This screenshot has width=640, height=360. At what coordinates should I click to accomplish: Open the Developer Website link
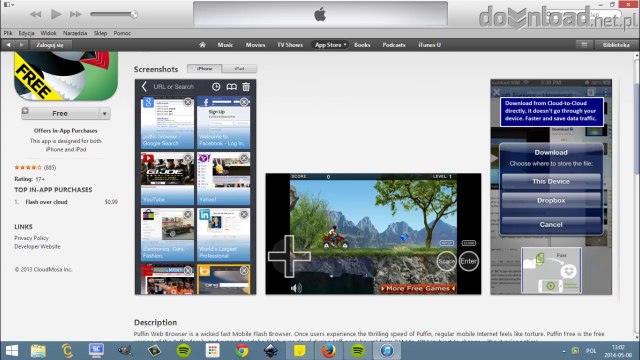click(x=37, y=247)
